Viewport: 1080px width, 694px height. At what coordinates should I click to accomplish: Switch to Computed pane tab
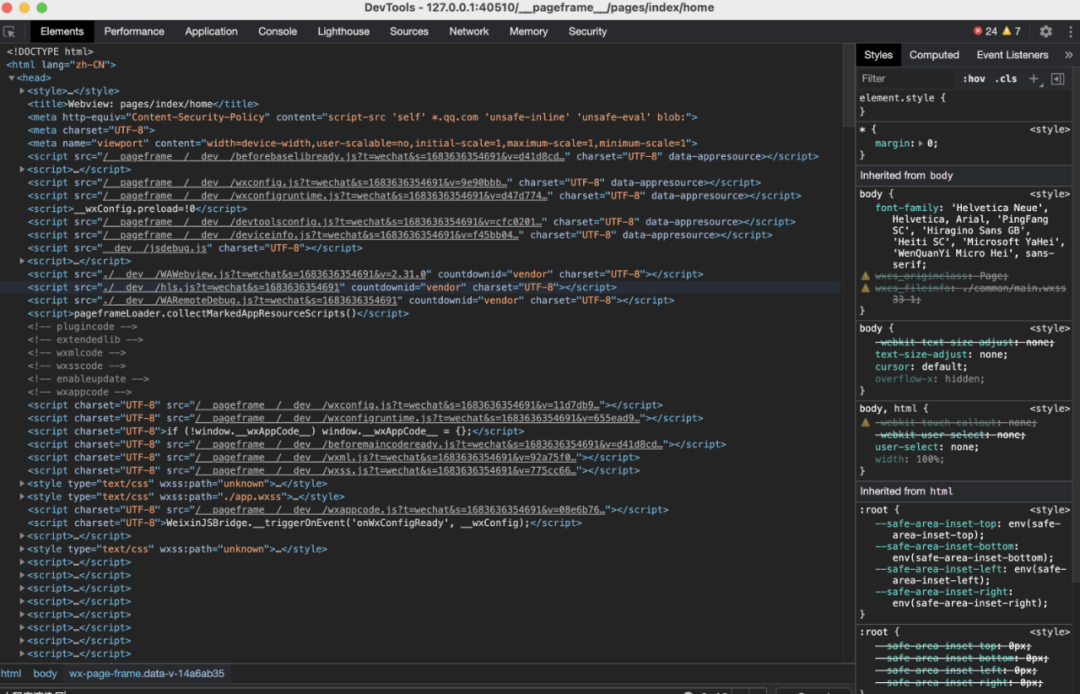pos(934,55)
